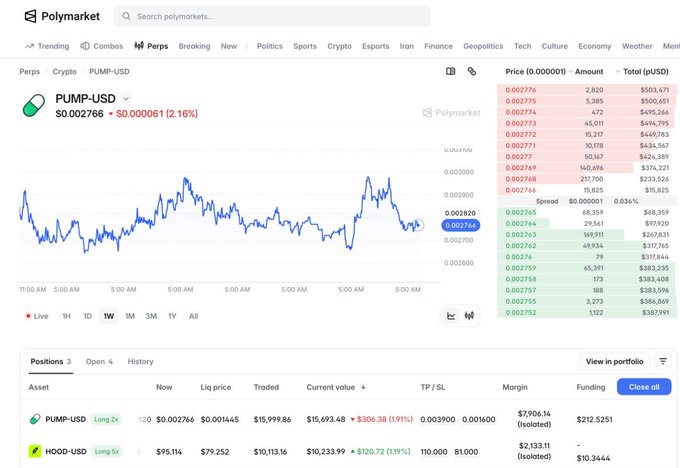680x468 pixels.
Task: Open the Trending section
Action: [x=47, y=46]
